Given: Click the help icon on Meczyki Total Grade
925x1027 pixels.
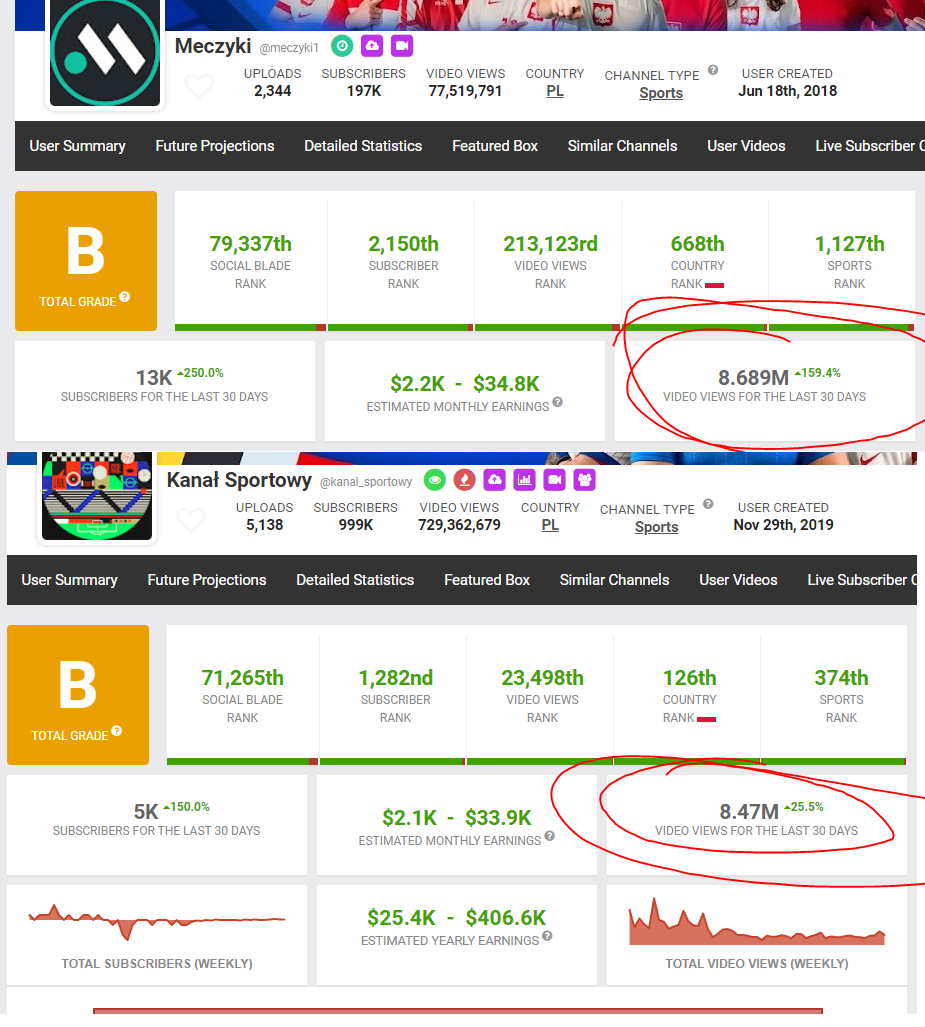Looking at the screenshot, I should point(124,297).
